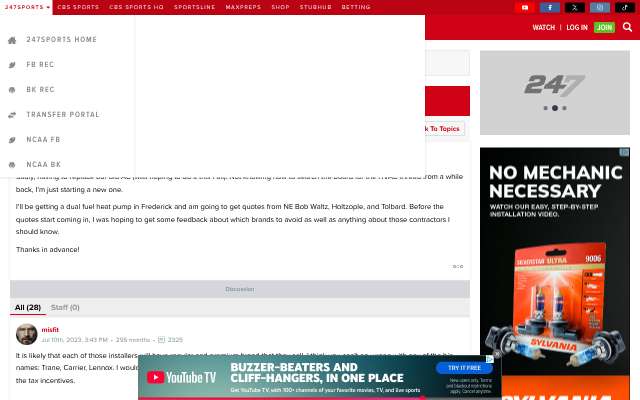Image resolution: width=640 pixels, height=400 pixels.
Task: Open the YouTube social icon
Action: pyautogui.click(x=525, y=7)
